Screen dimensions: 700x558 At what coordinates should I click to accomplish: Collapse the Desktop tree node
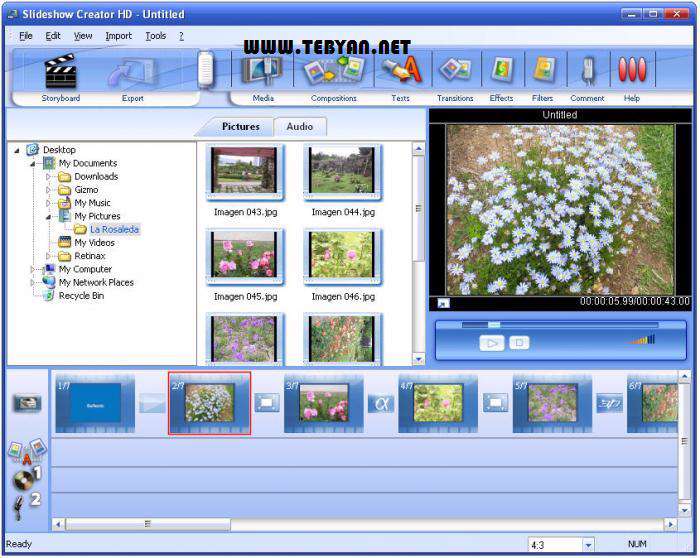(x=17, y=150)
